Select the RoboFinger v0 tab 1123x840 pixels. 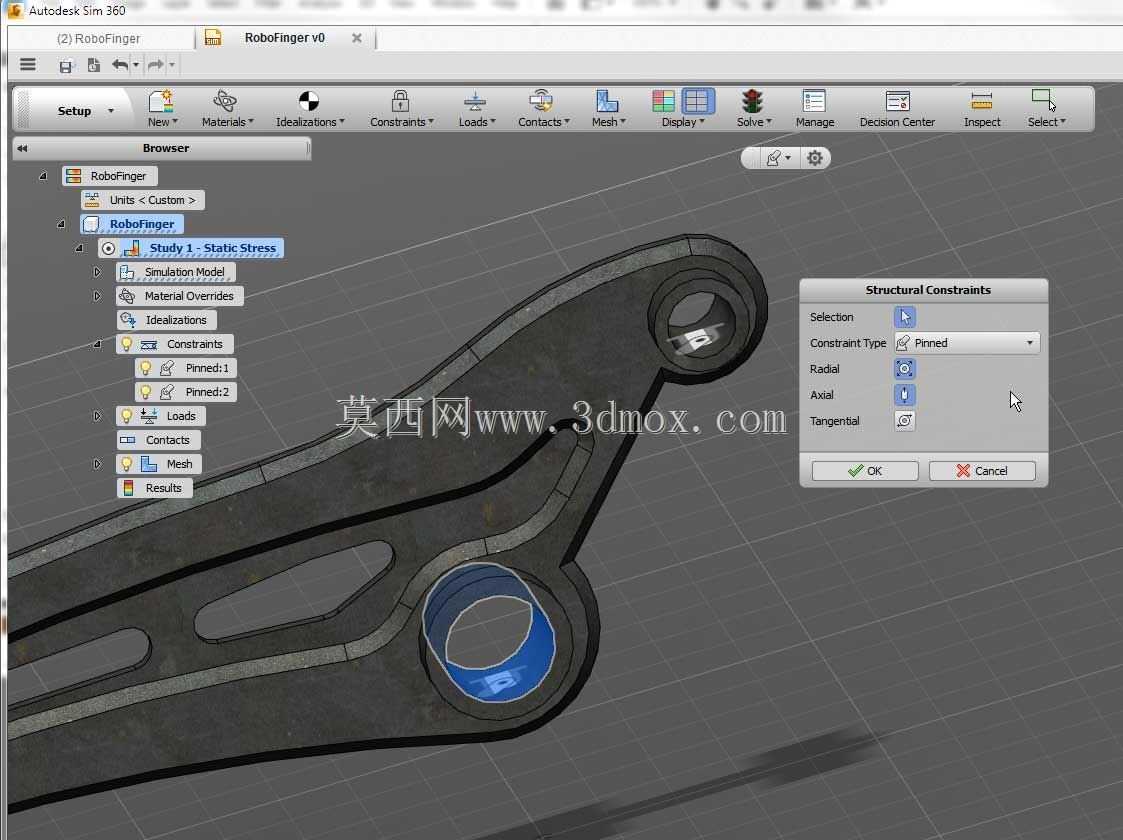(x=284, y=38)
